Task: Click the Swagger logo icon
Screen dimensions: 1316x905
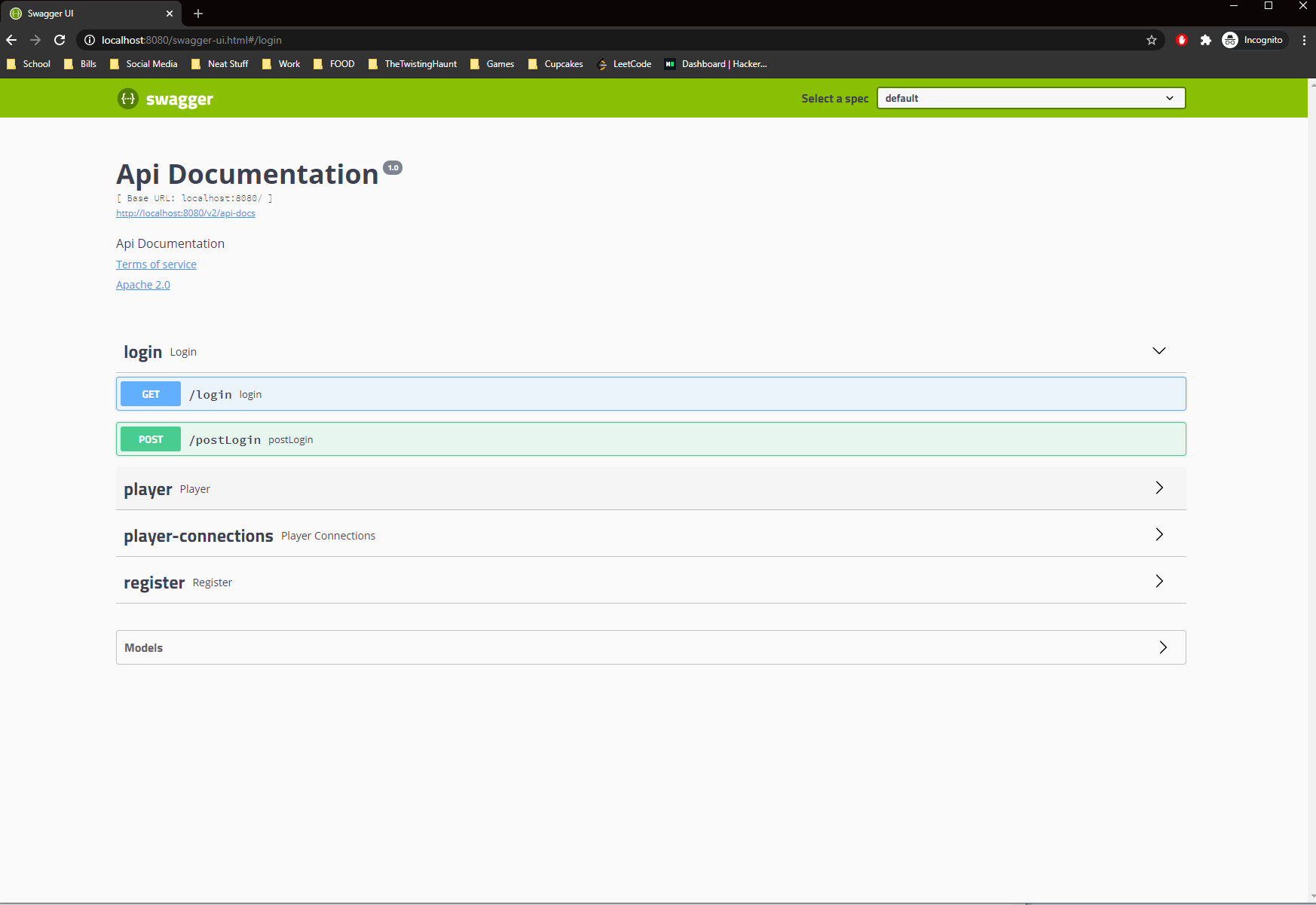Action: pos(128,99)
